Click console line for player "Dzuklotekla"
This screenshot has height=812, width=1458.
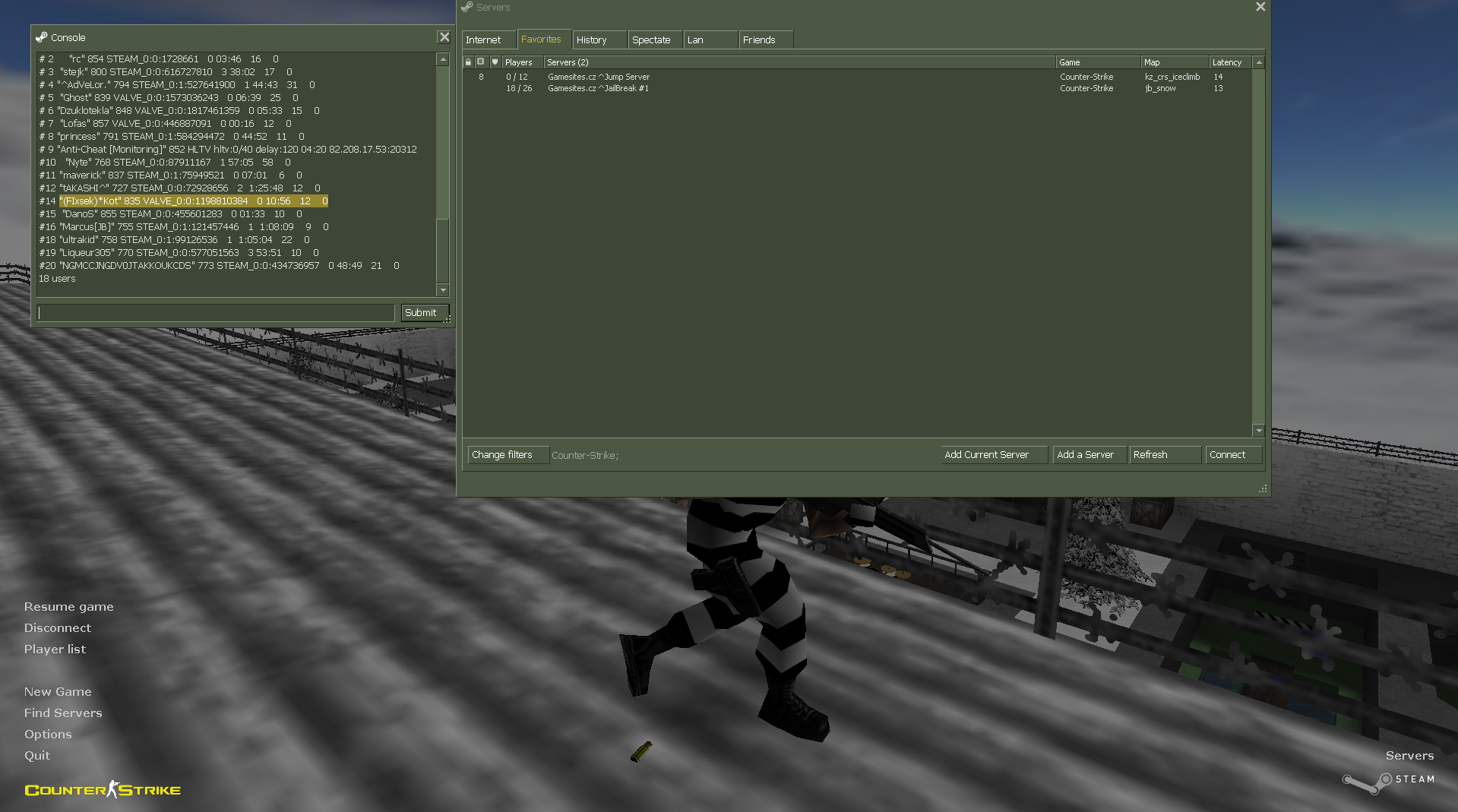coord(179,111)
